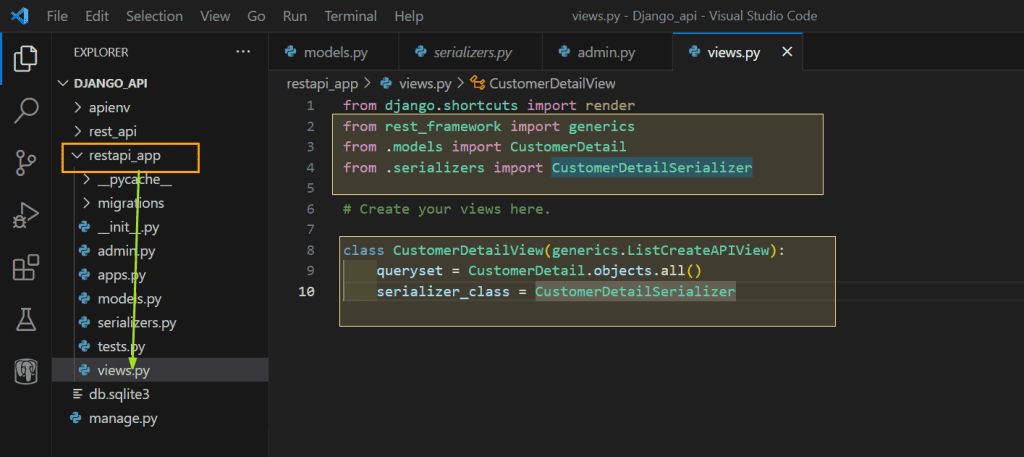Expand the migrations folder
The width and height of the screenshot is (1024, 457).
[x=86, y=203]
